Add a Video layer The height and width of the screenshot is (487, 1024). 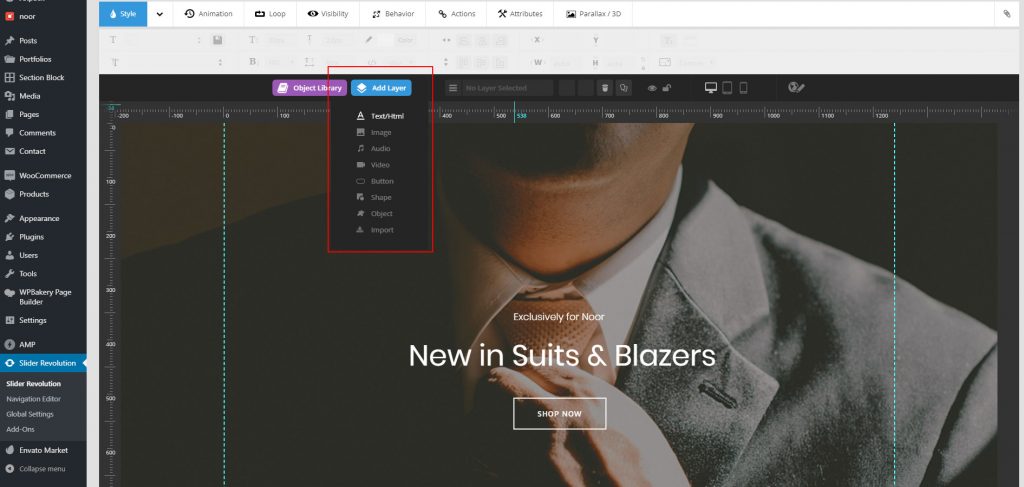point(373,165)
